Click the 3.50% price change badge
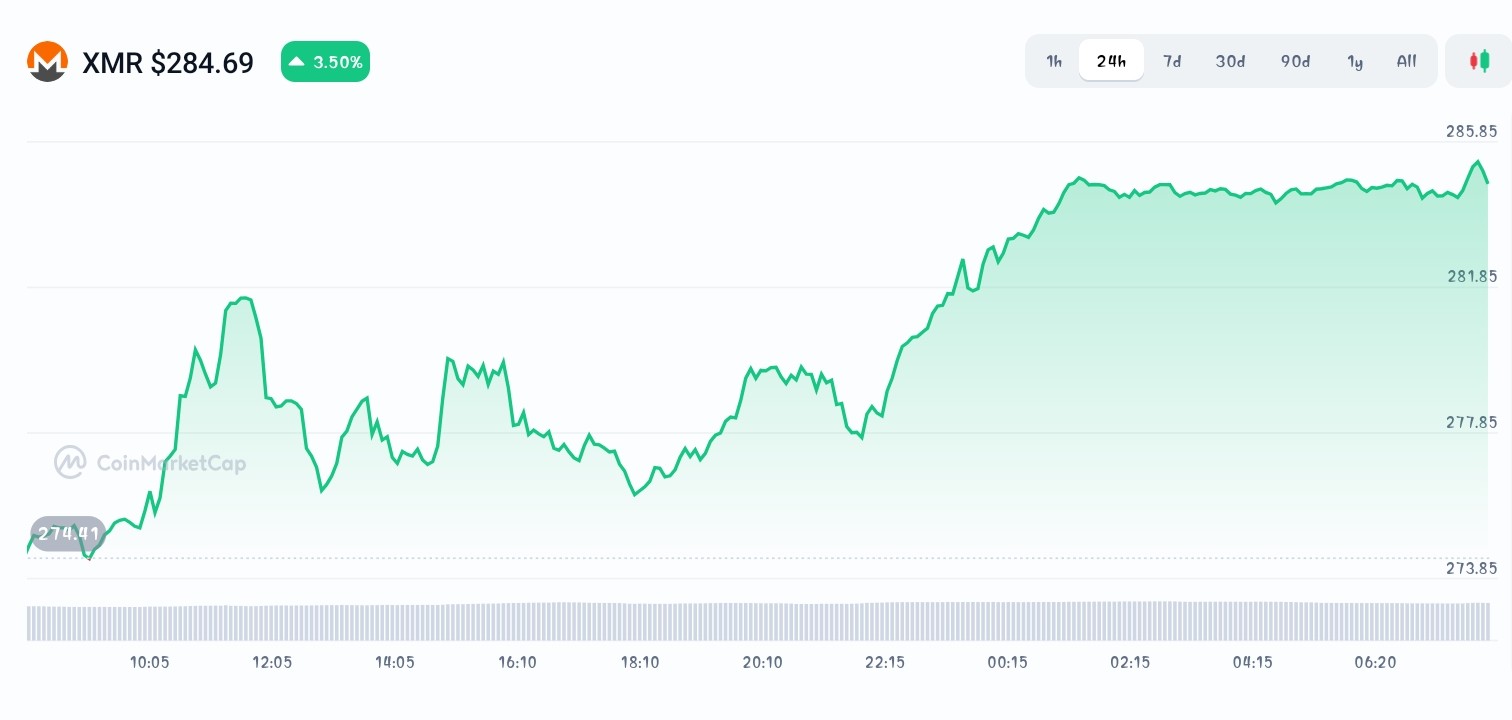Image resolution: width=1512 pixels, height=720 pixels. [x=325, y=62]
